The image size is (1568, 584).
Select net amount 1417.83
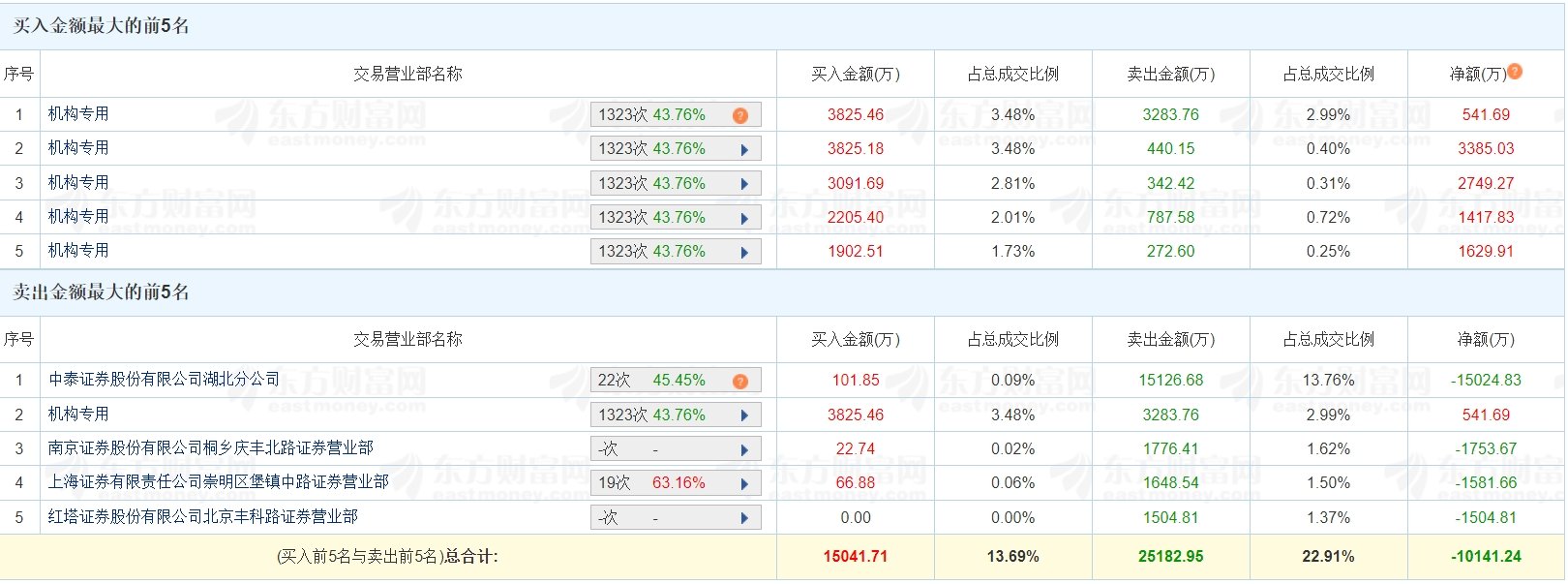(1486, 217)
